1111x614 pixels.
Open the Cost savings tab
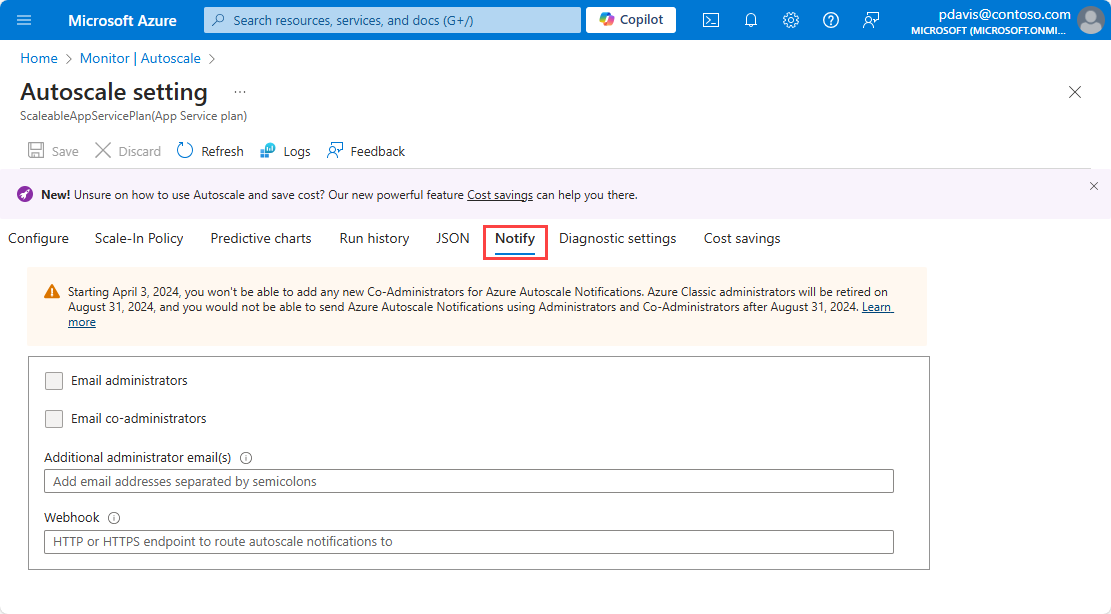pyautogui.click(x=742, y=239)
